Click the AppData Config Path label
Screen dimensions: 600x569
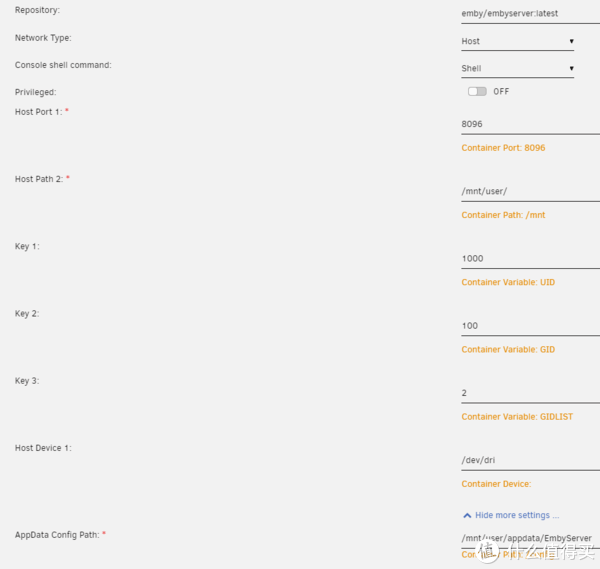(x=57, y=535)
